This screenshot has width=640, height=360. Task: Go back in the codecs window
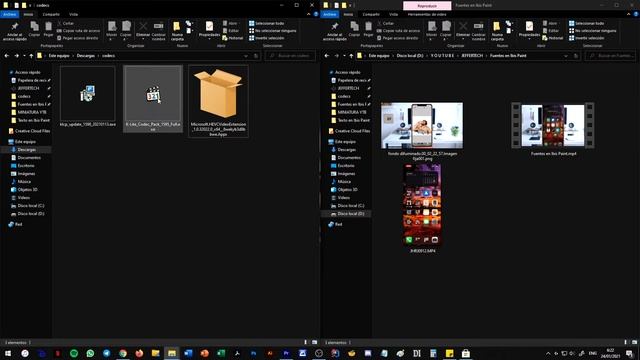tap(7, 56)
